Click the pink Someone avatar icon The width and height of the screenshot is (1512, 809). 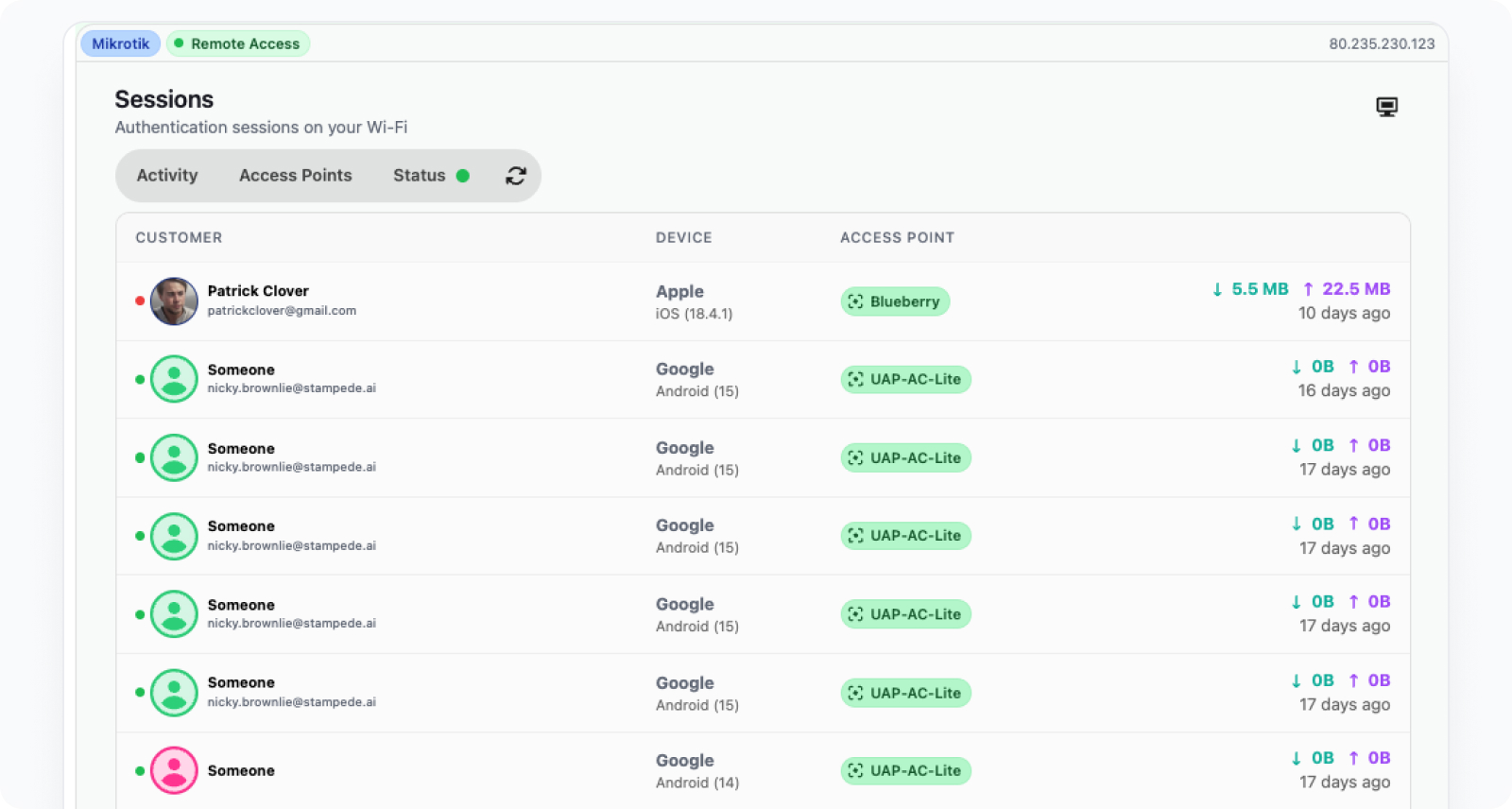pos(174,770)
